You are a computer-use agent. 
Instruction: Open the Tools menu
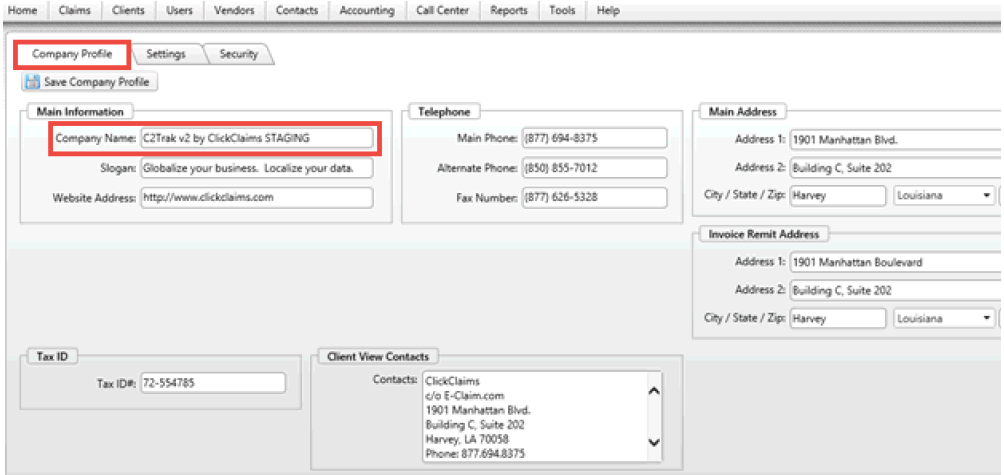(x=562, y=10)
